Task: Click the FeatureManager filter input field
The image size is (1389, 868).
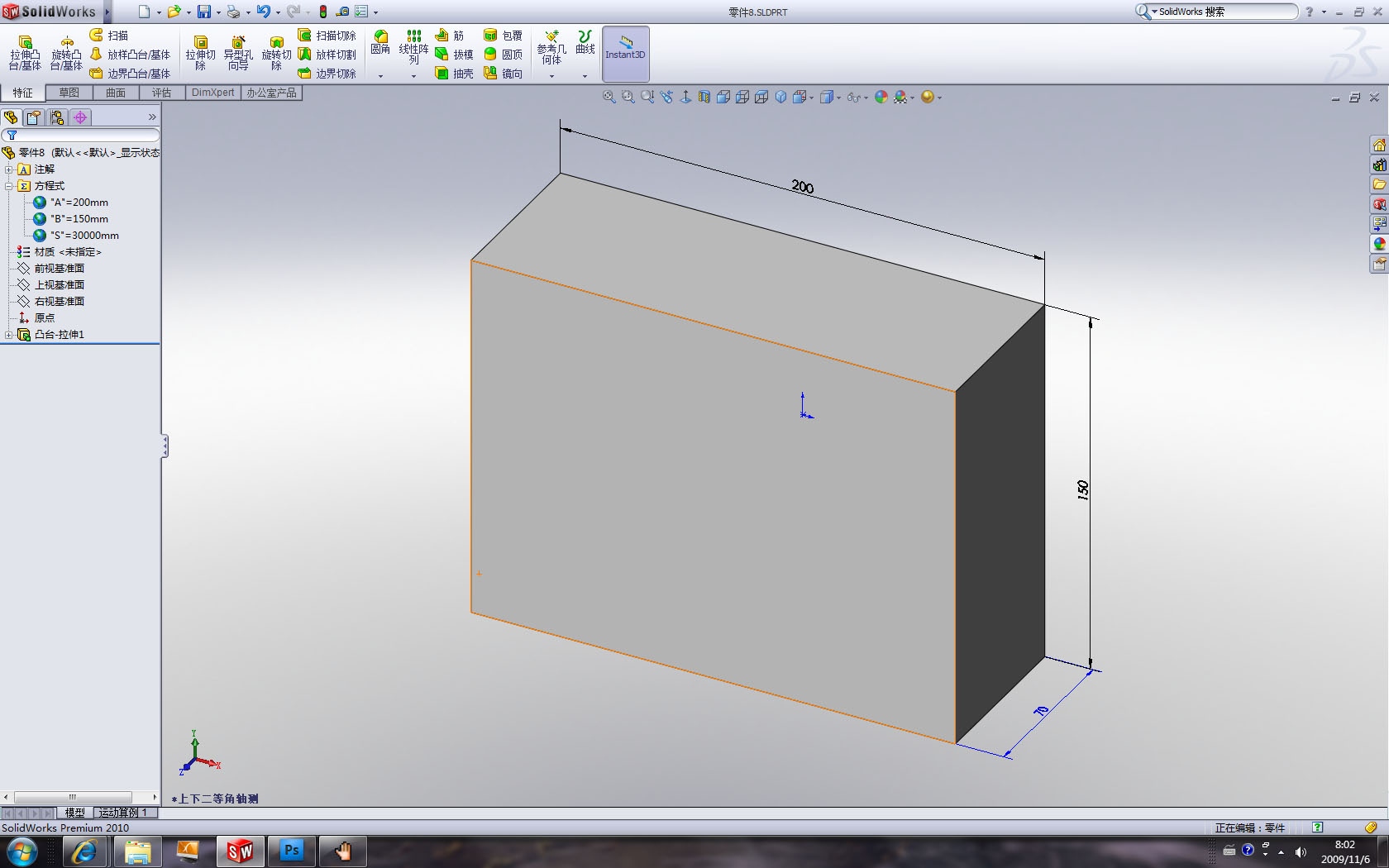Action: tap(81, 135)
